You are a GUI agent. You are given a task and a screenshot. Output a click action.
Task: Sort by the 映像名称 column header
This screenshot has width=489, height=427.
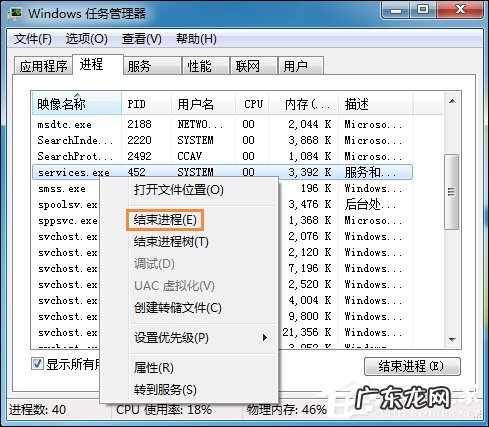coord(77,104)
